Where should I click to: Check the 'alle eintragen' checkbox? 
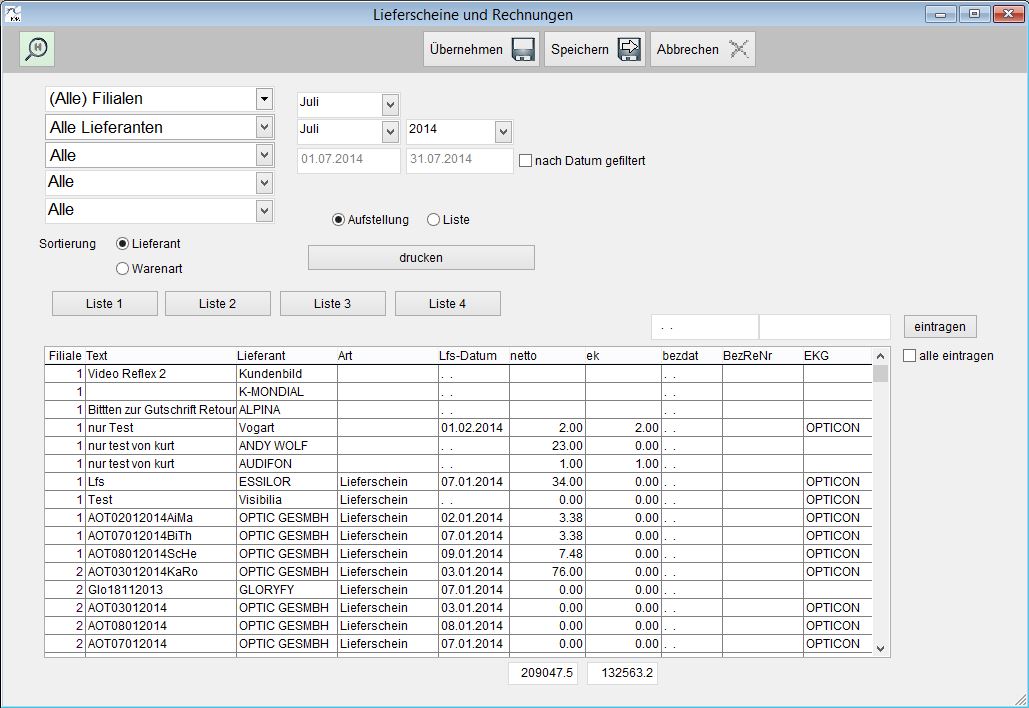[909, 355]
